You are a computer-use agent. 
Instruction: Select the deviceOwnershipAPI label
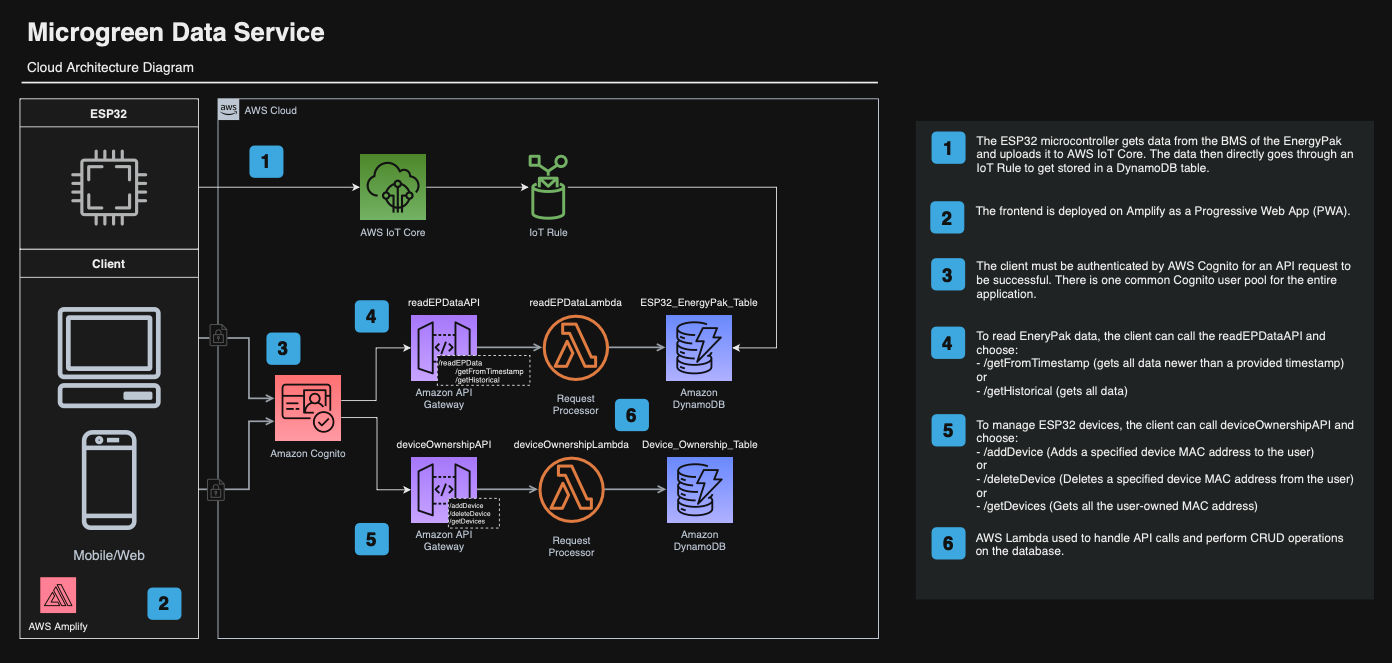(444, 444)
